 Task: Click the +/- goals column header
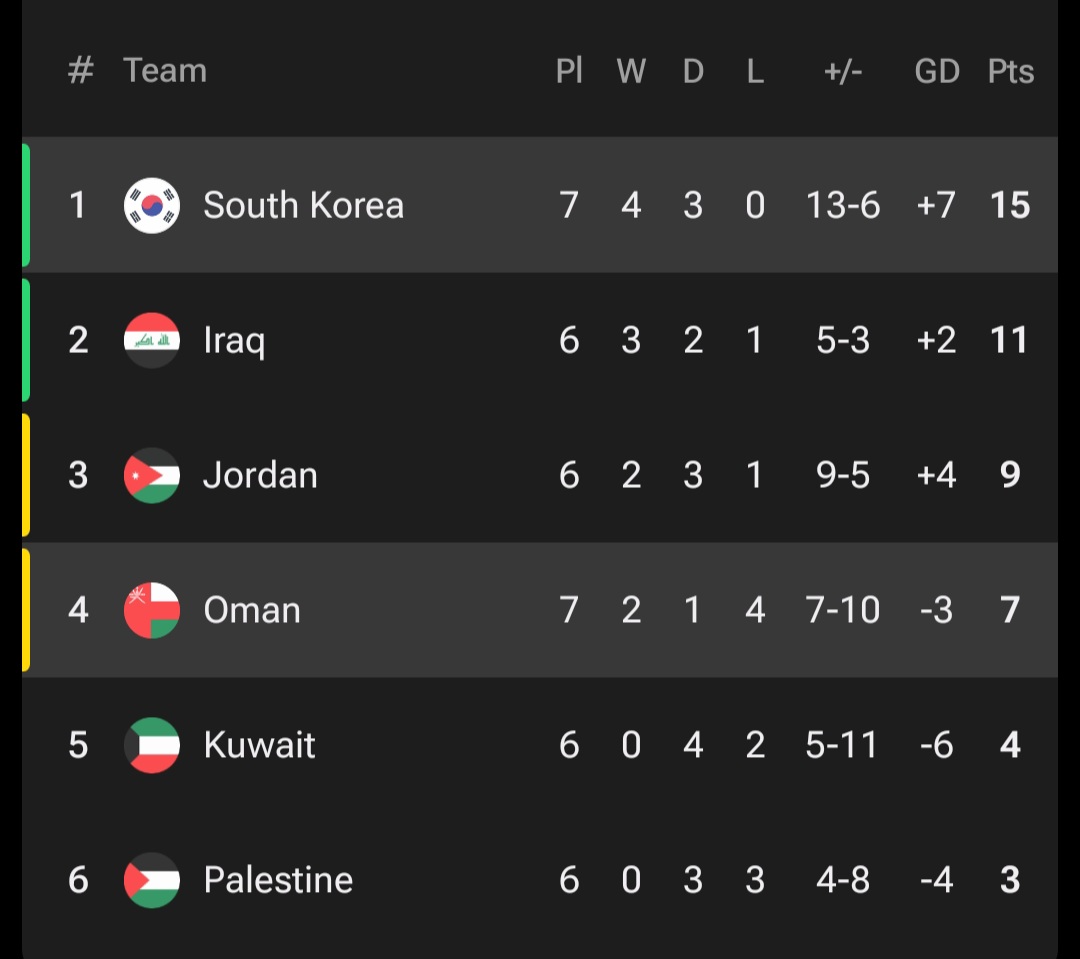point(843,71)
